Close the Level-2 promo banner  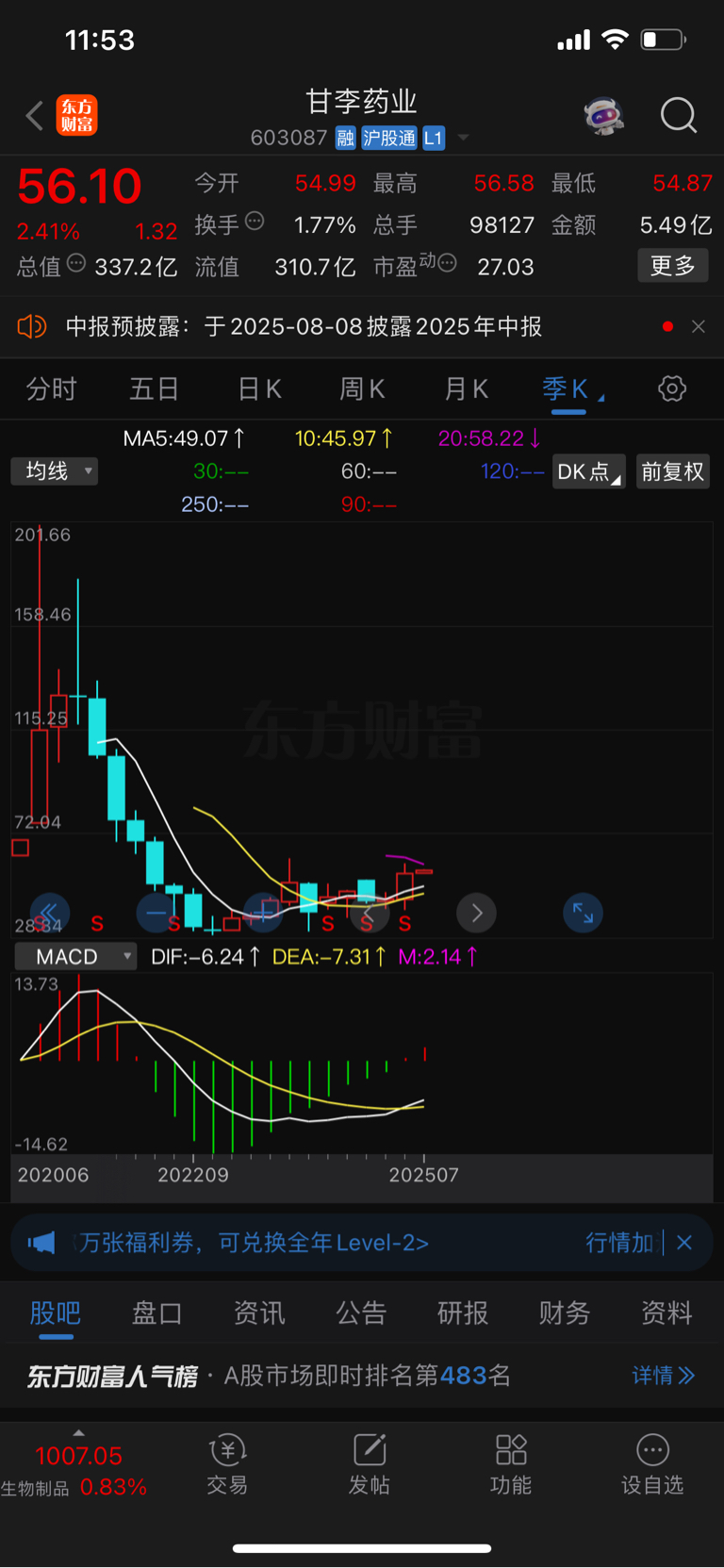point(684,1243)
